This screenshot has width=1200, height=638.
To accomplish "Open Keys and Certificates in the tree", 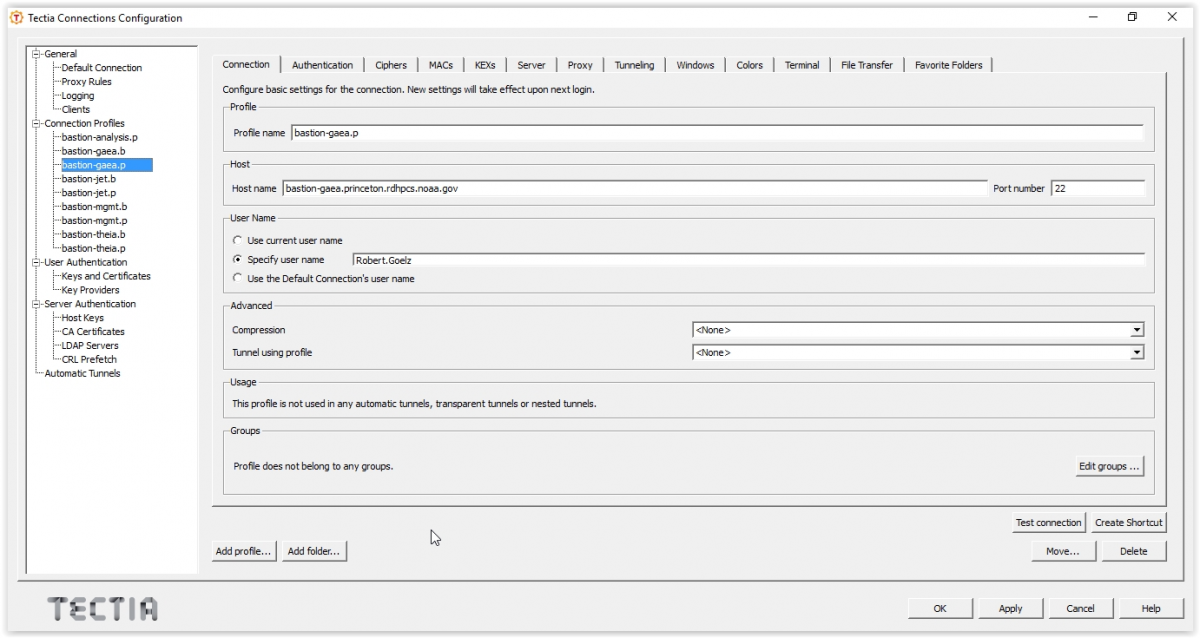I will (x=106, y=276).
